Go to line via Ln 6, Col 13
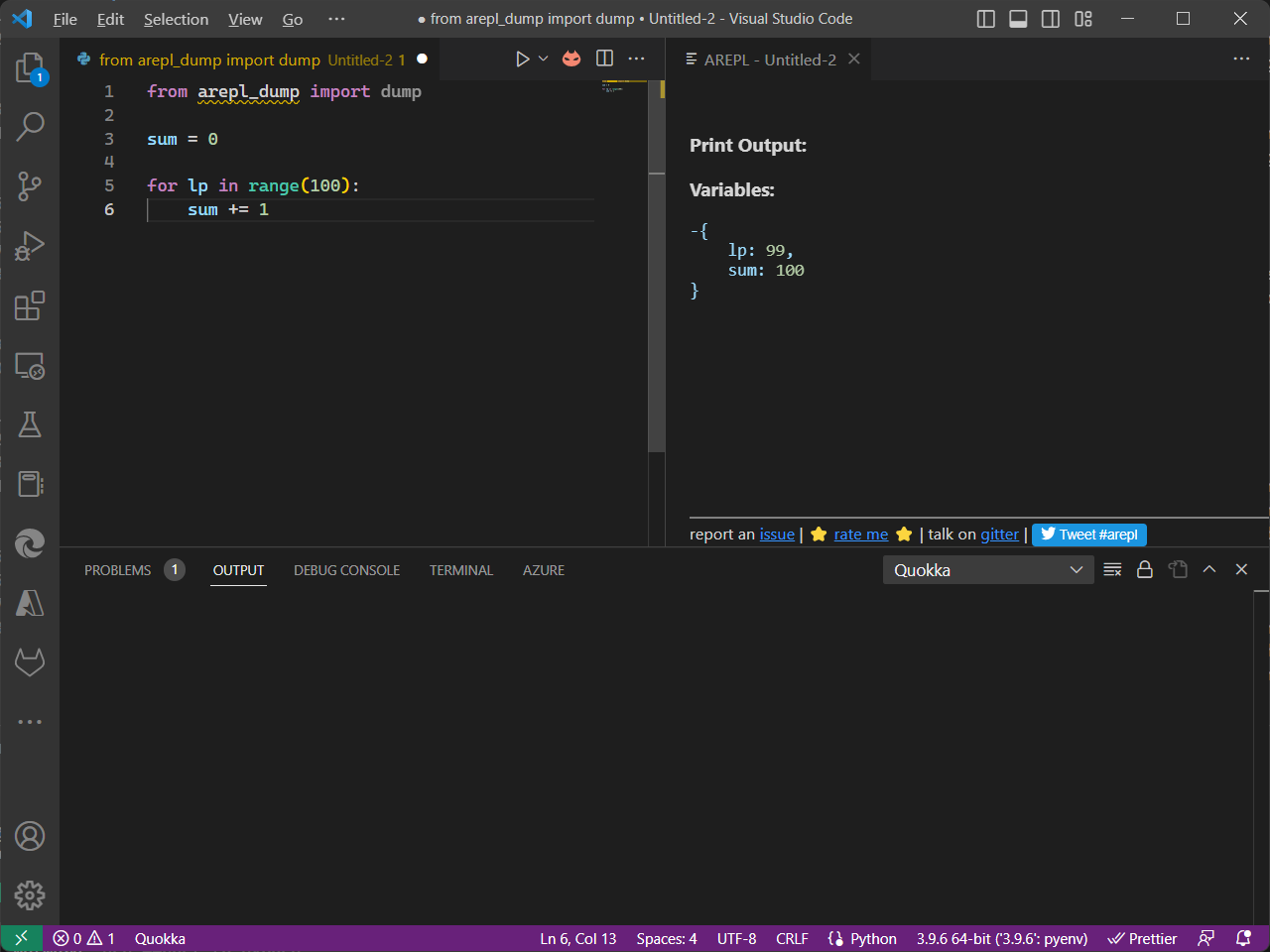 coord(578,938)
